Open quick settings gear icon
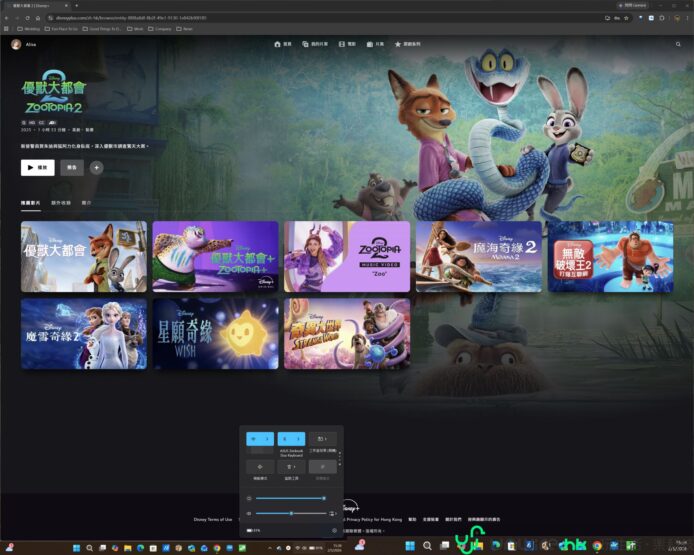 point(334,530)
